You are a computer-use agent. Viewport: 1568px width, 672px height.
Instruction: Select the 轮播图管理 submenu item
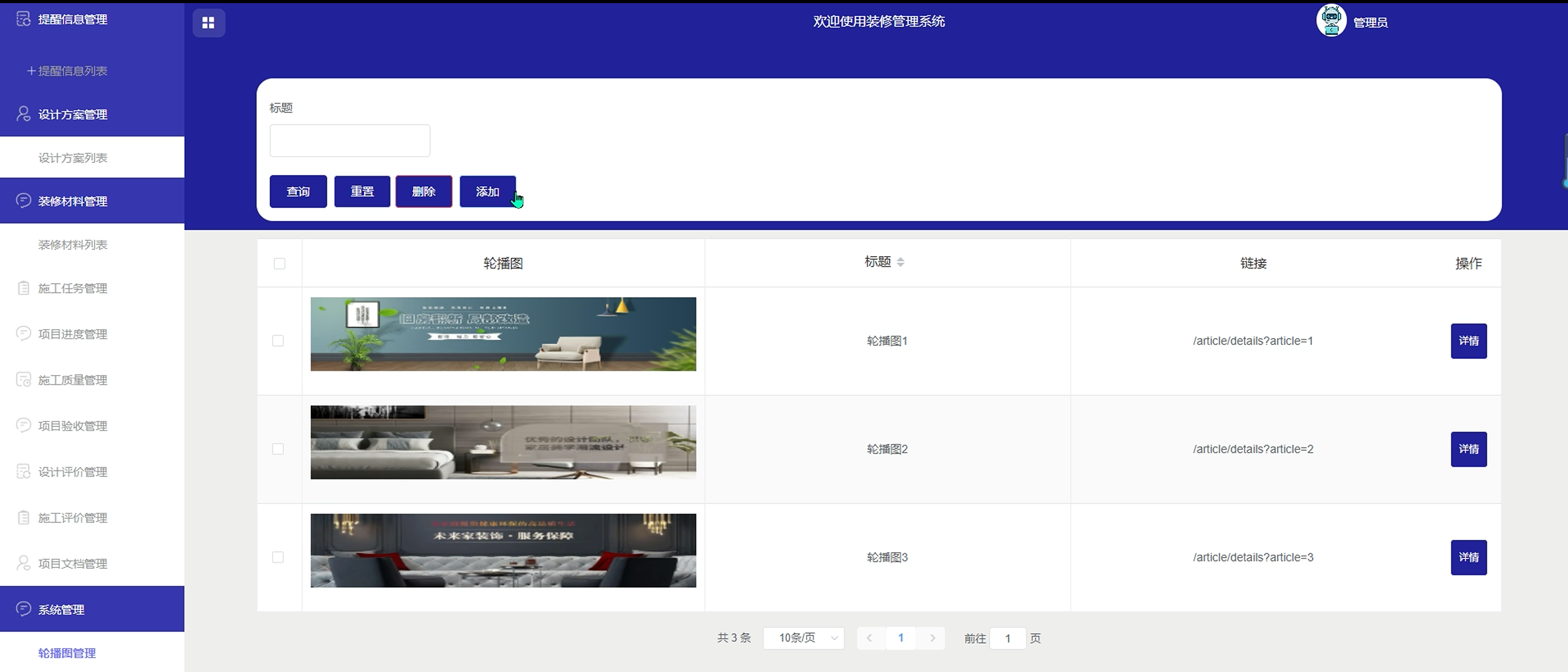point(67,653)
